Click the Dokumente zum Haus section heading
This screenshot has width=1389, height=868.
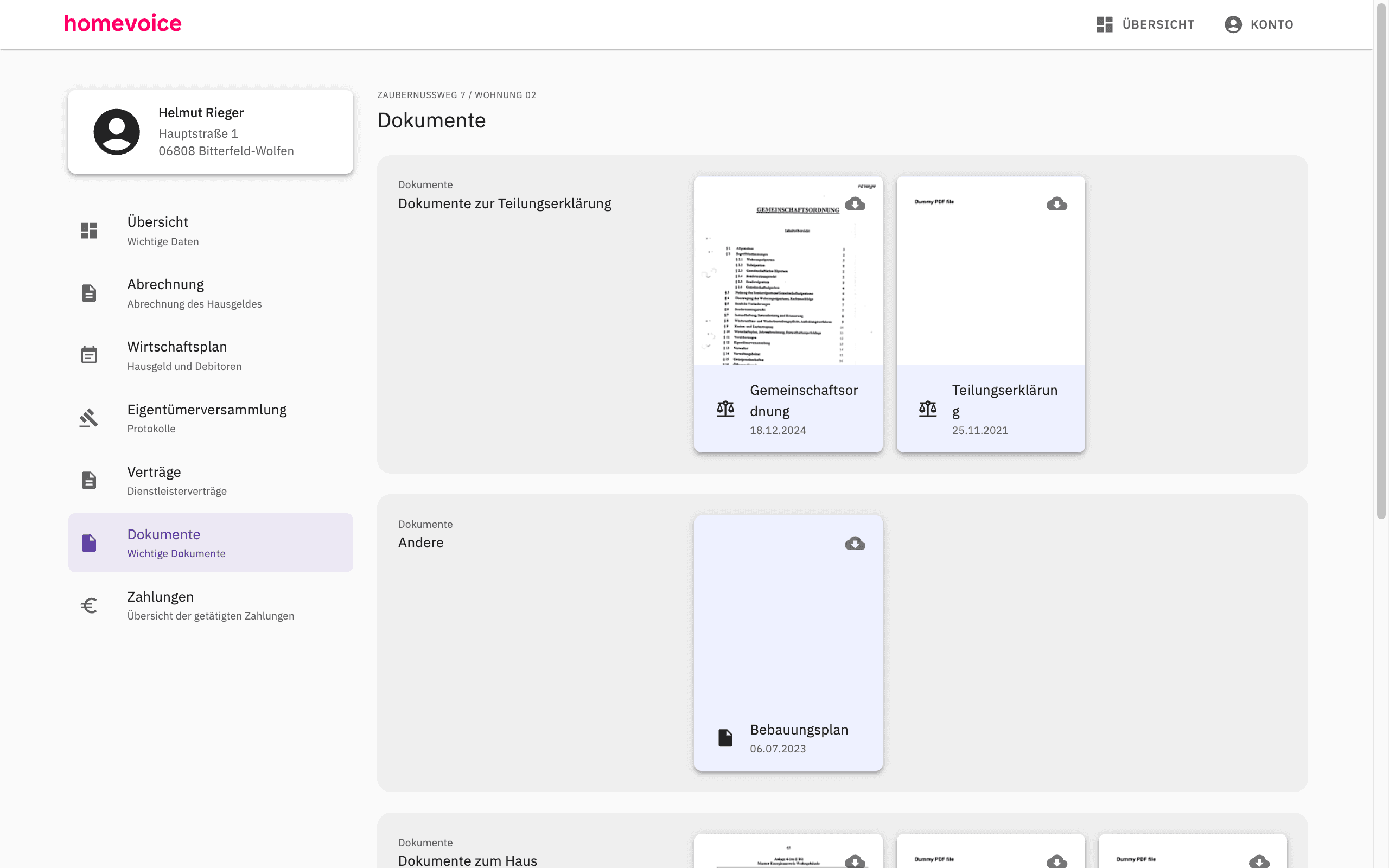[467, 860]
